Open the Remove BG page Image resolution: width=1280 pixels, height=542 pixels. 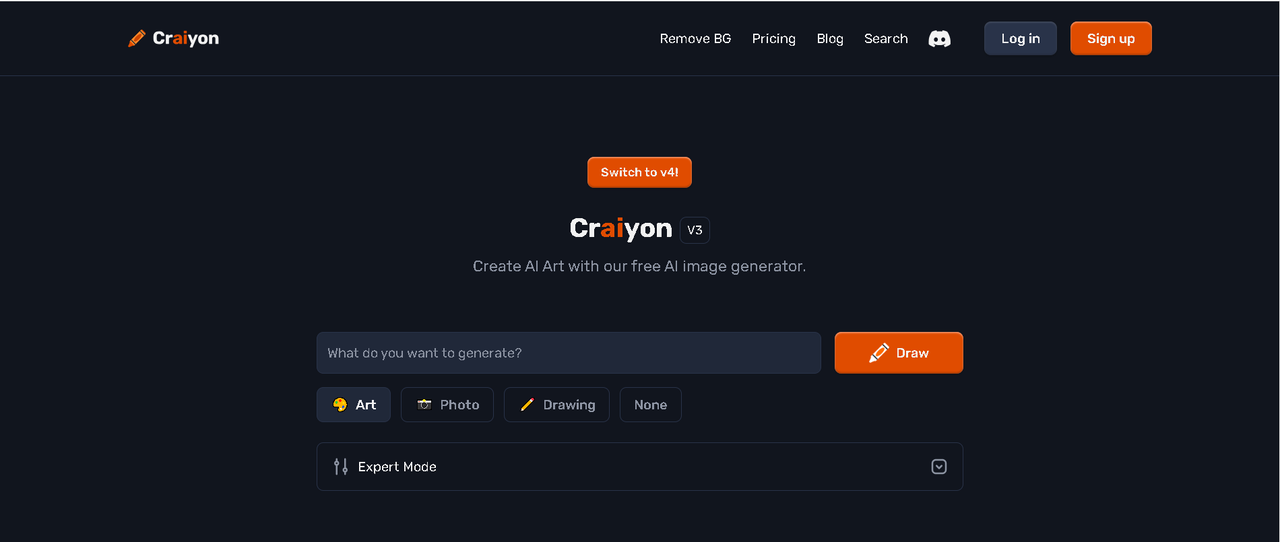pos(695,39)
